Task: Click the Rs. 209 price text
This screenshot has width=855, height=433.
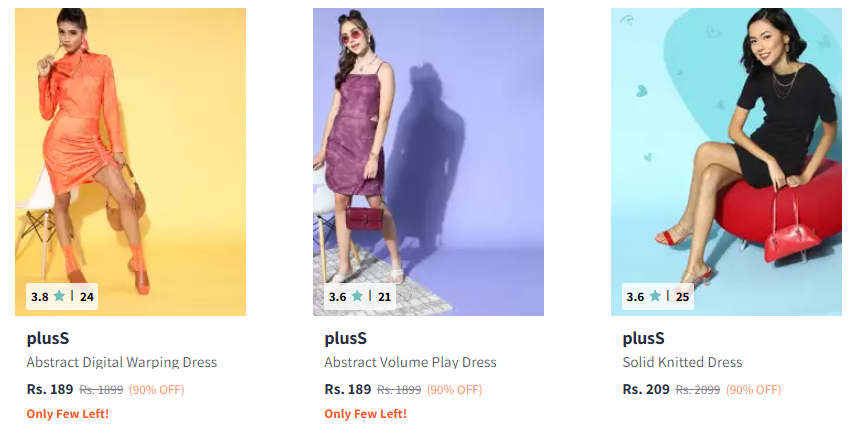Action: pos(646,389)
